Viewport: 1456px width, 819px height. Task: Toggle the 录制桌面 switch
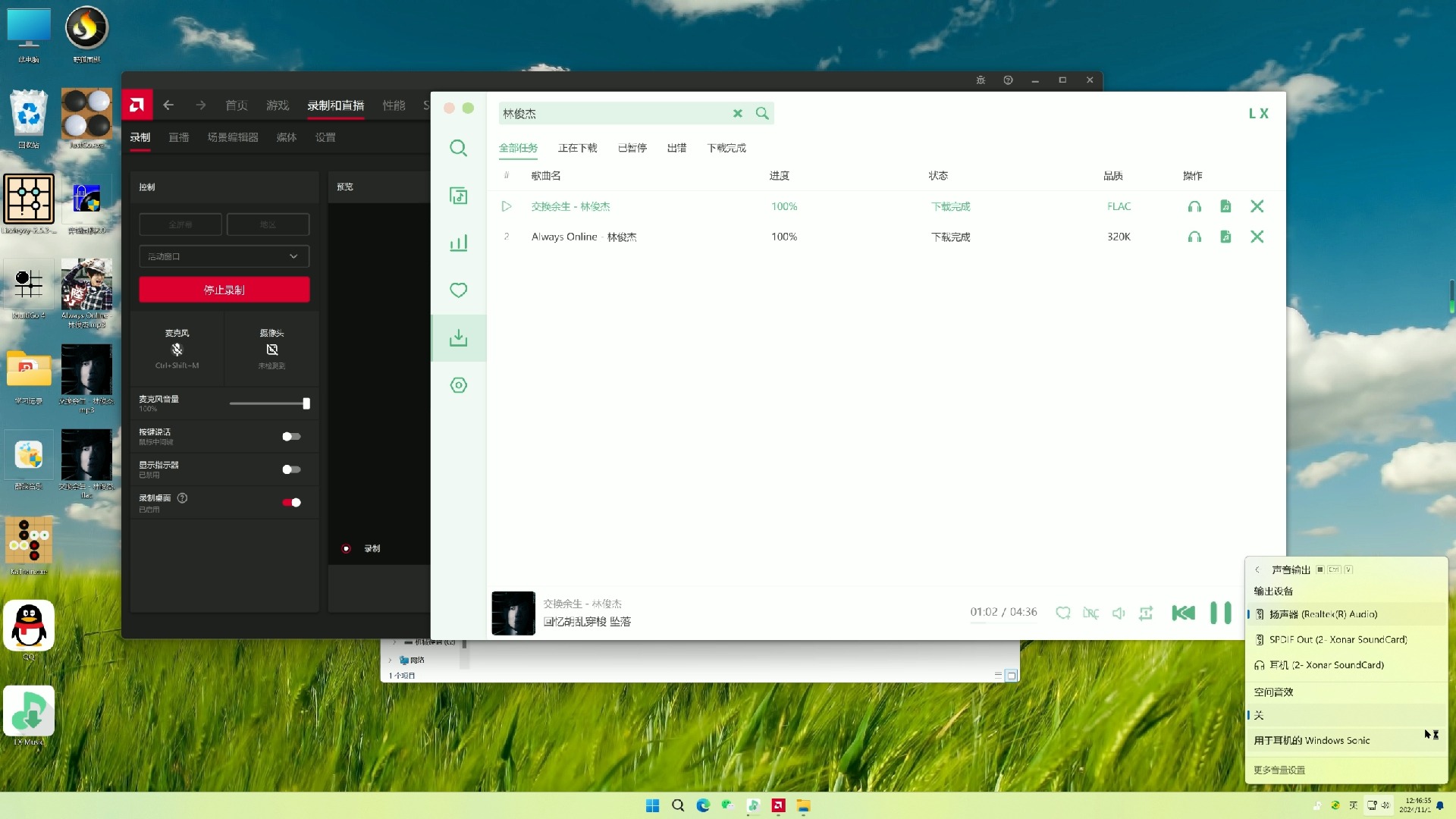[291, 502]
